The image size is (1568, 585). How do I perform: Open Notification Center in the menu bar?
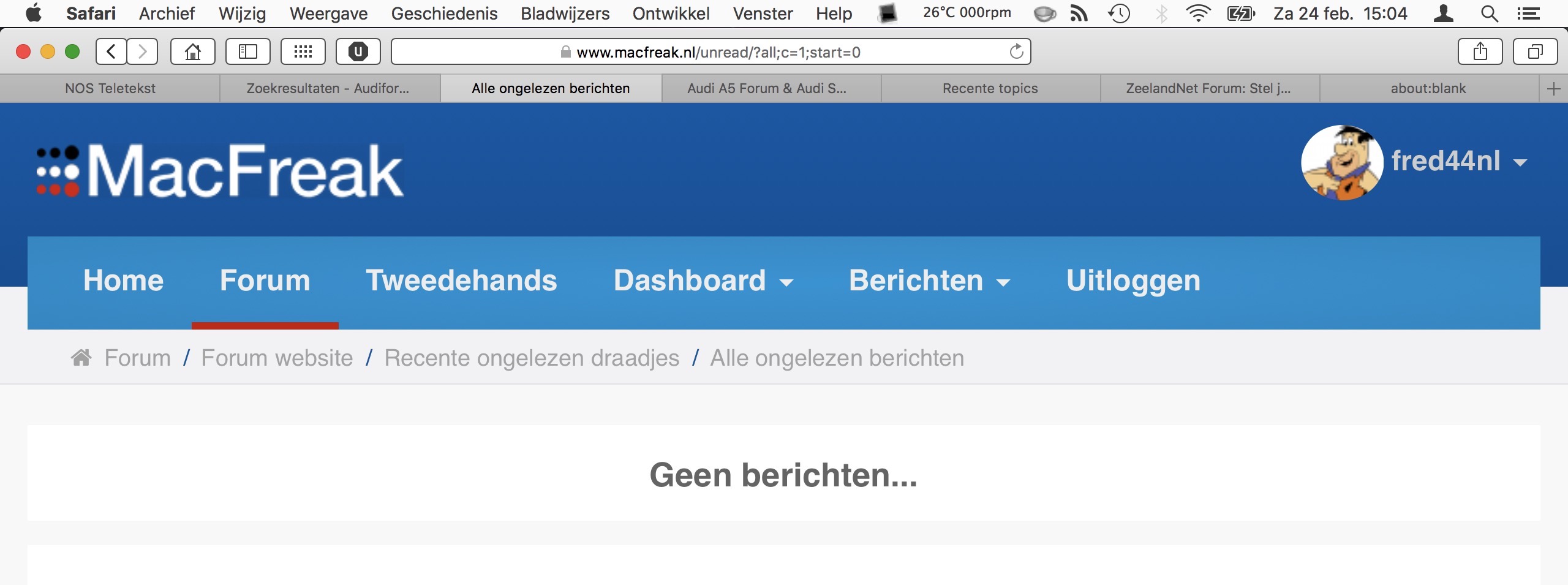pos(1529,13)
